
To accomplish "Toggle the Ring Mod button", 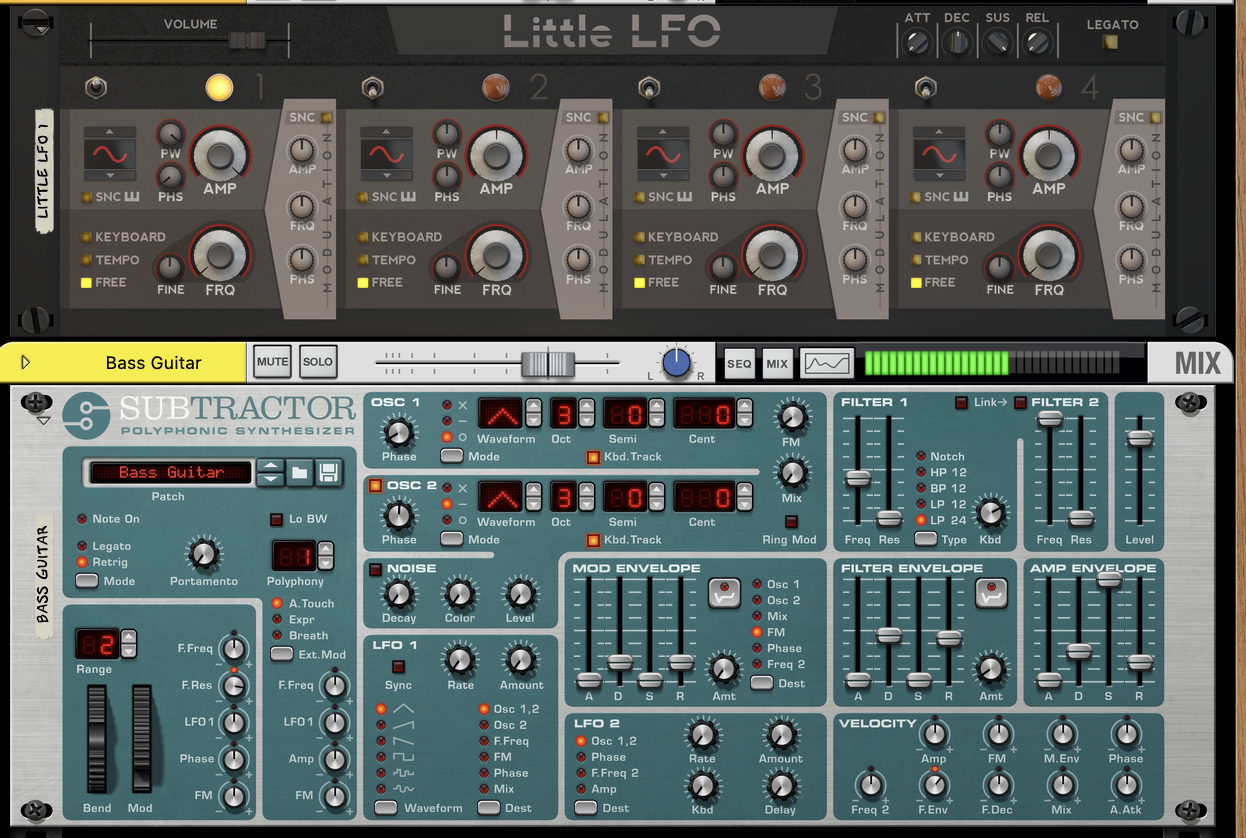I will (791, 521).
